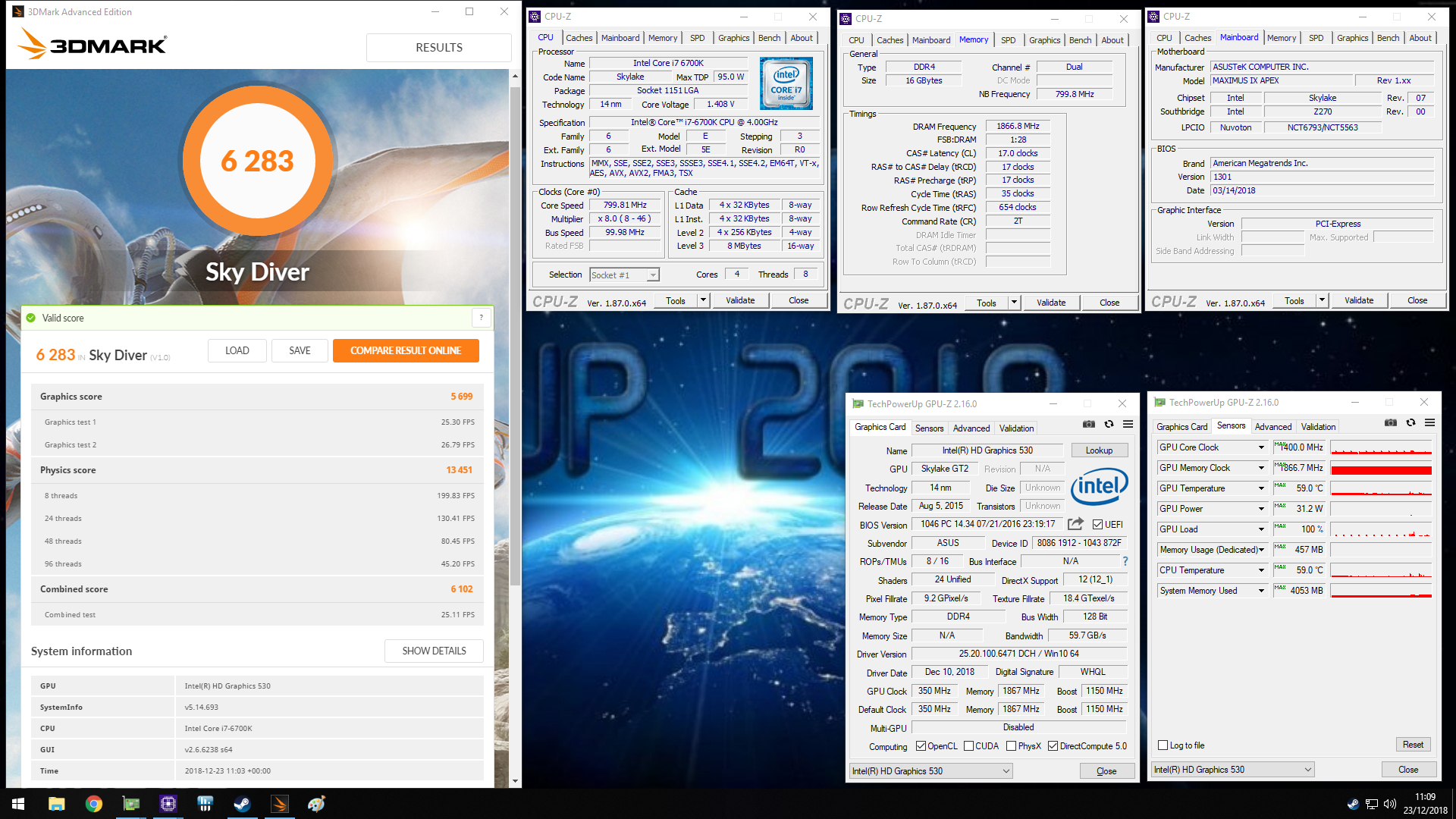Click the Intel Core i7 badge in CPU-Z
This screenshot has width=1456, height=819.
pos(786,83)
